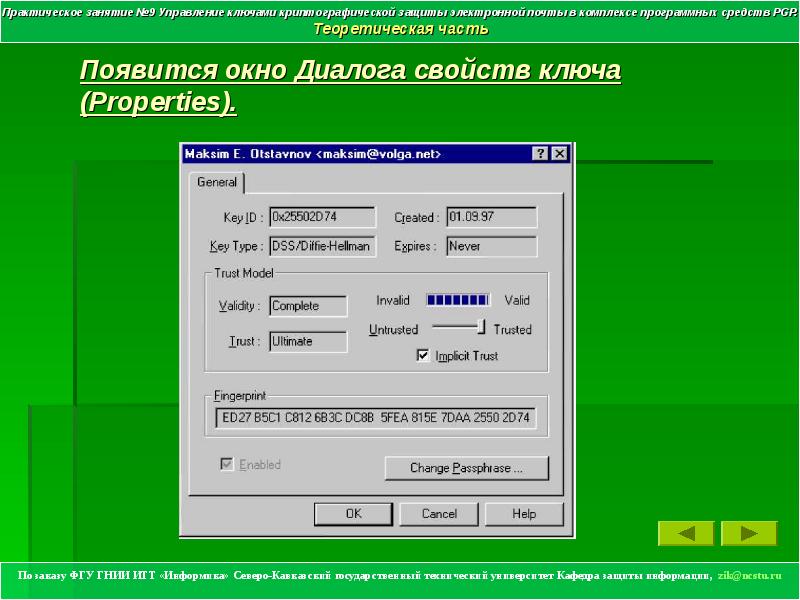This screenshot has width=800, height=600.
Task: Click the Invalid–Valid validity bar
Action: pos(458,300)
